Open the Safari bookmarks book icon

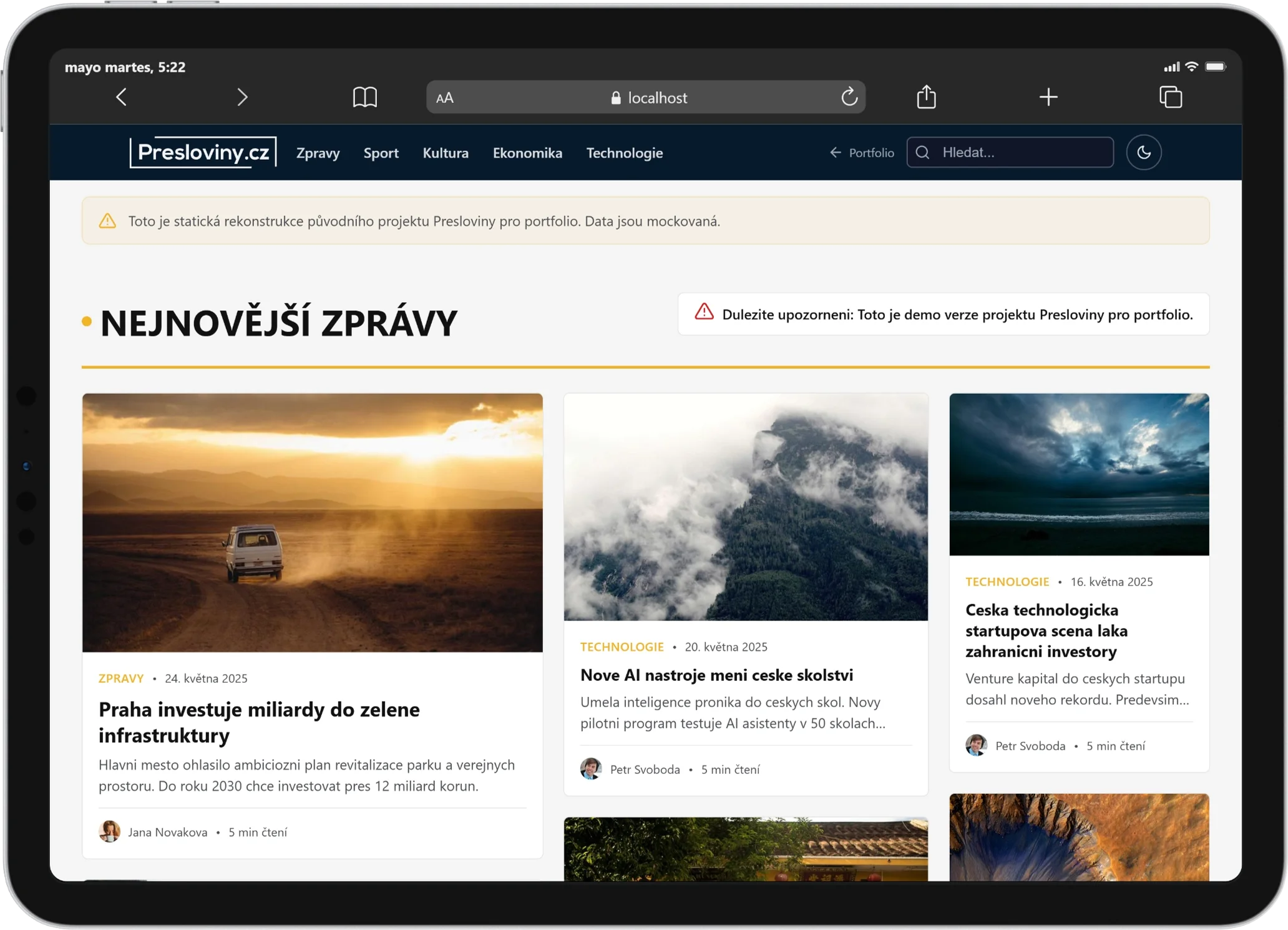coord(365,97)
